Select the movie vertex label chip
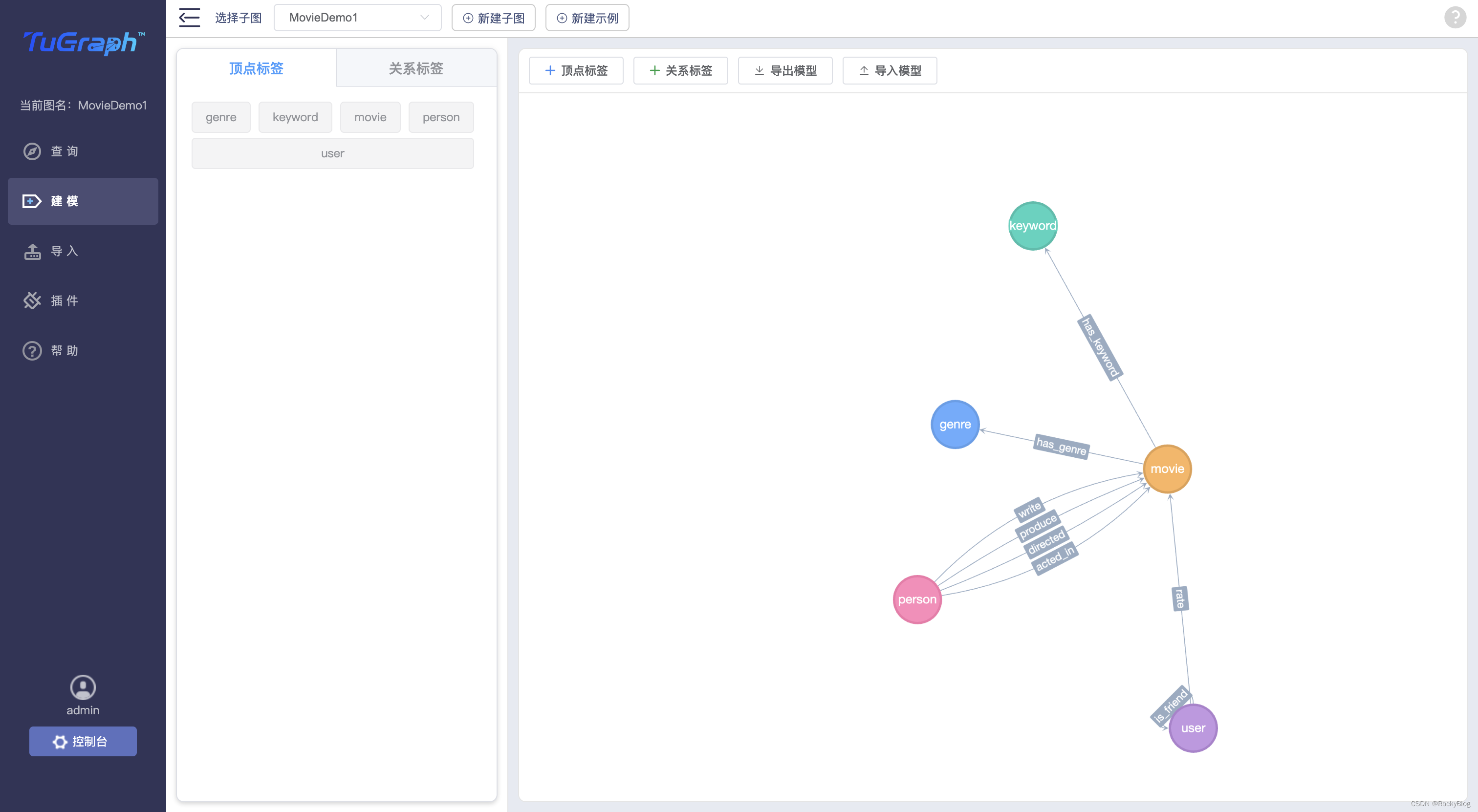The width and height of the screenshot is (1478, 812). coord(370,117)
